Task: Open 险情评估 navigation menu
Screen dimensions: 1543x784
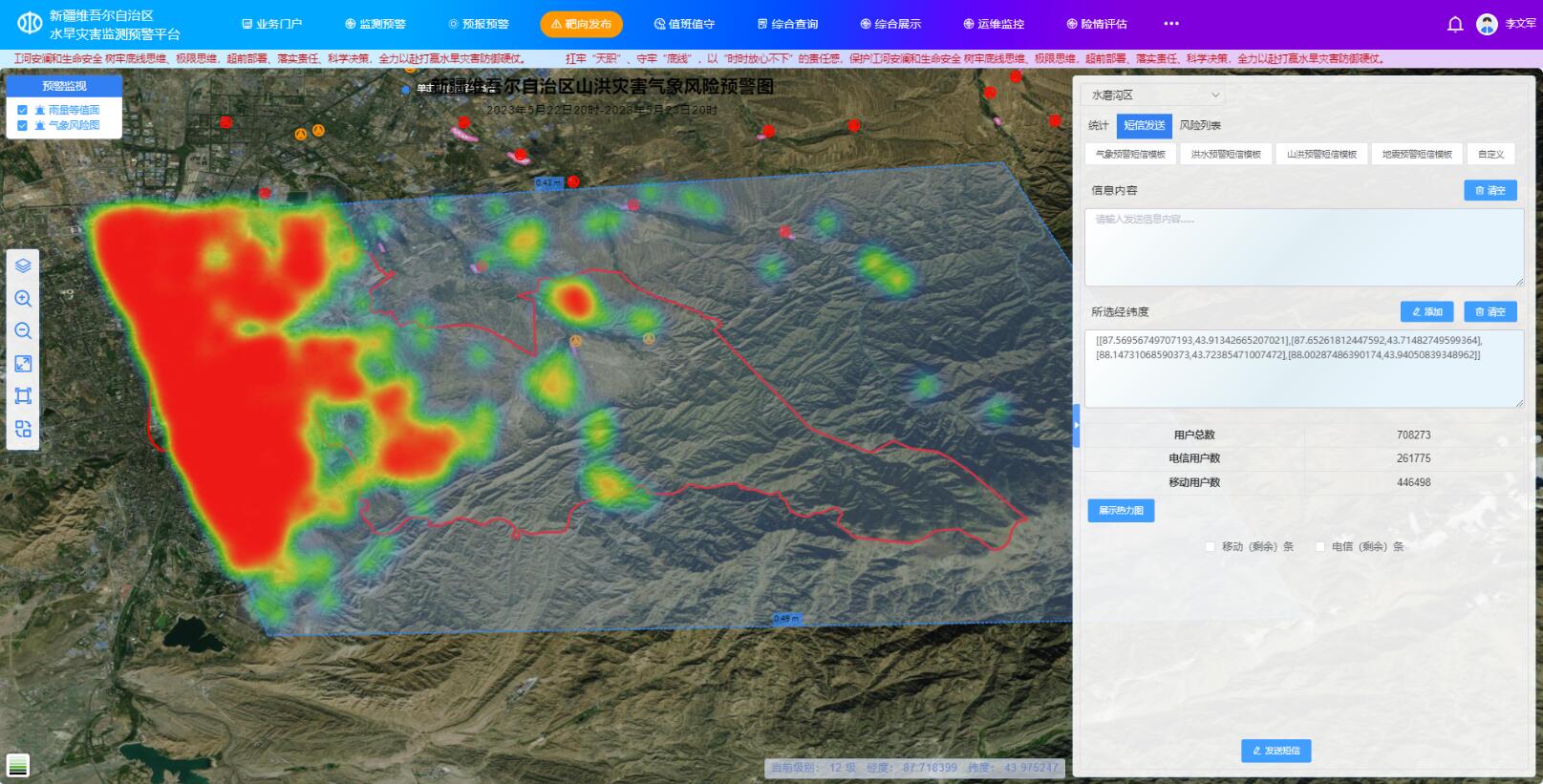Action: 1097,24
